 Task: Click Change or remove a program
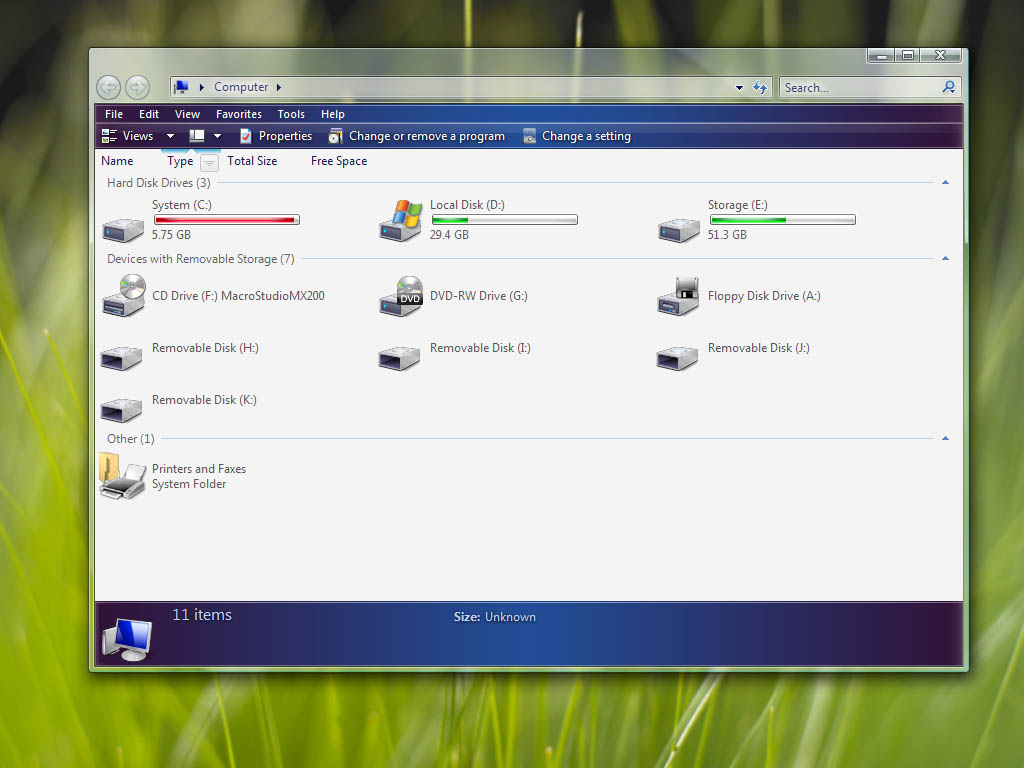(417, 136)
